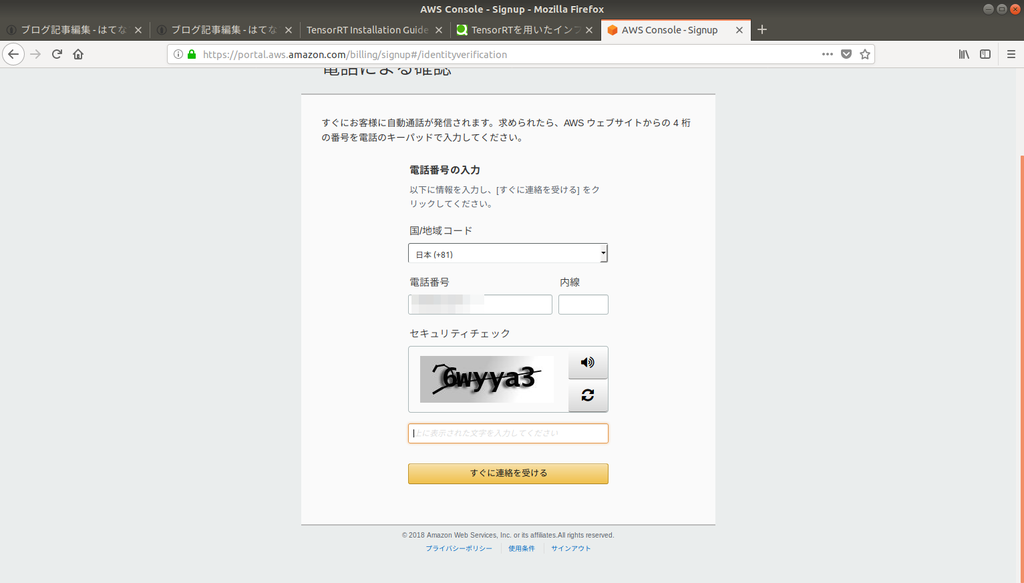This screenshot has height=583, width=1024.
Task: Reload the current page
Action: click(x=57, y=54)
